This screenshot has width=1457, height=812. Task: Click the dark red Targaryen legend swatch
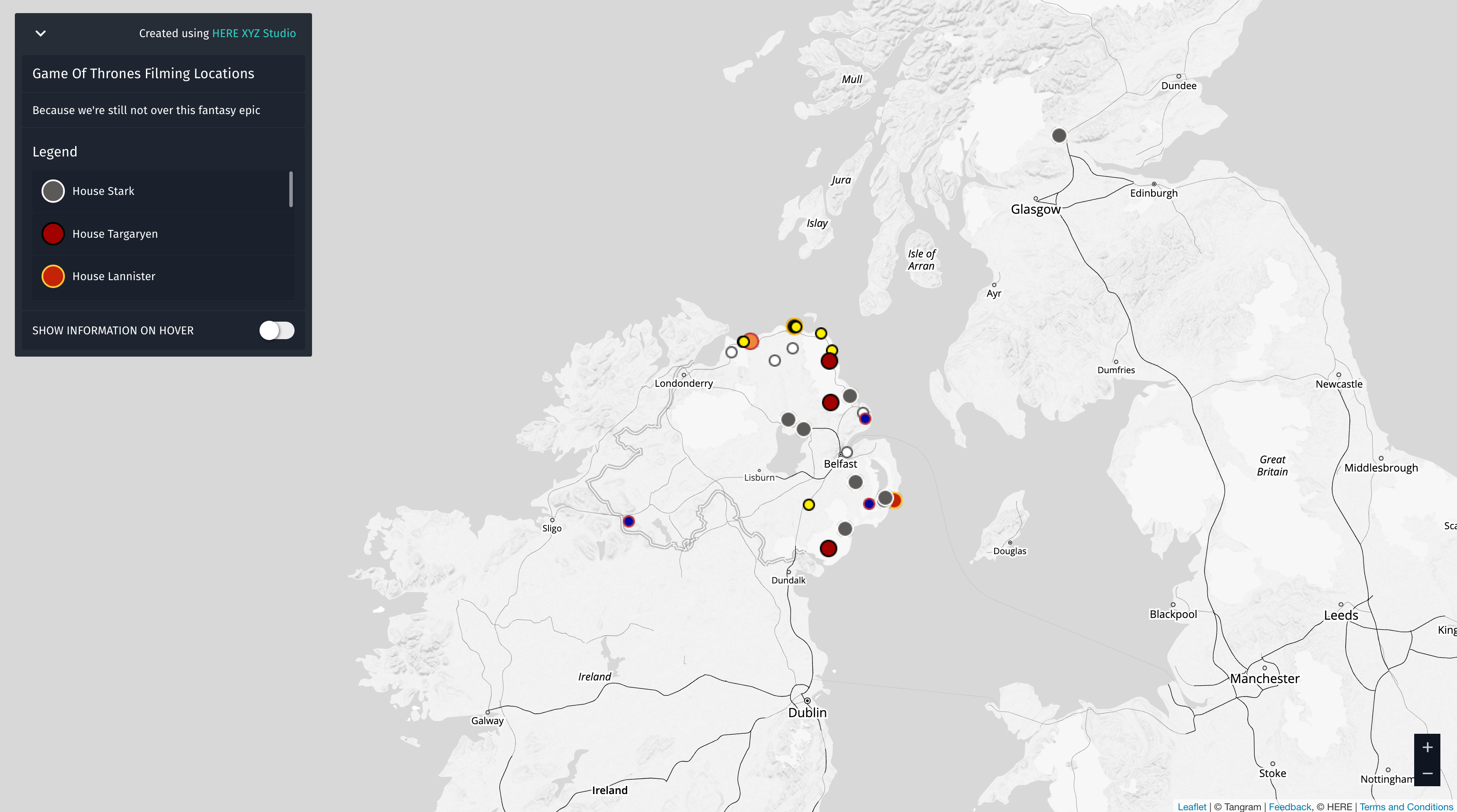click(x=53, y=233)
